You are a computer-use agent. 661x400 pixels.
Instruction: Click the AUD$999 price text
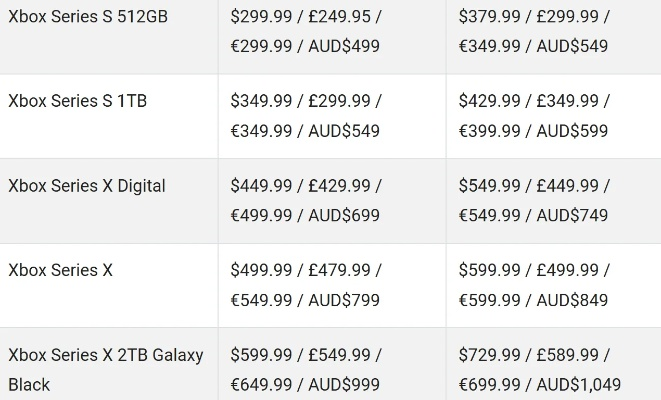[344, 385]
